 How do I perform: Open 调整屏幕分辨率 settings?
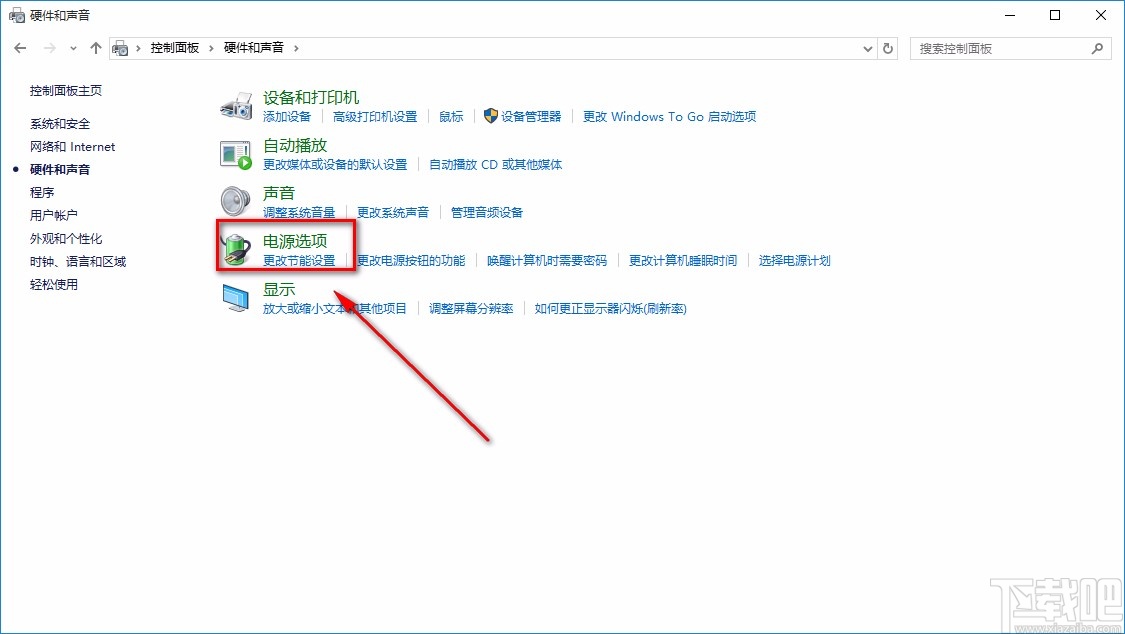[x=470, y=309]
